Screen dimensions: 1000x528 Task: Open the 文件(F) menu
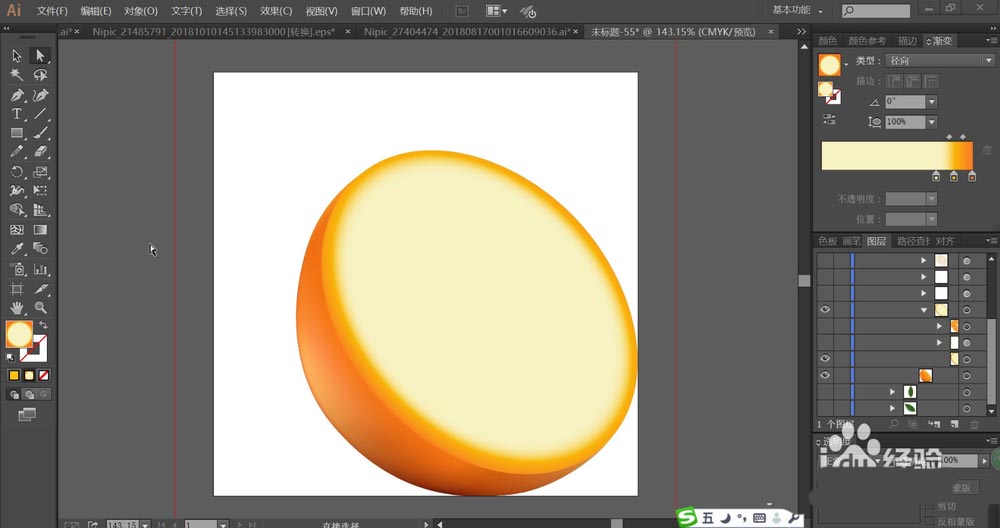tap(52, 11)
